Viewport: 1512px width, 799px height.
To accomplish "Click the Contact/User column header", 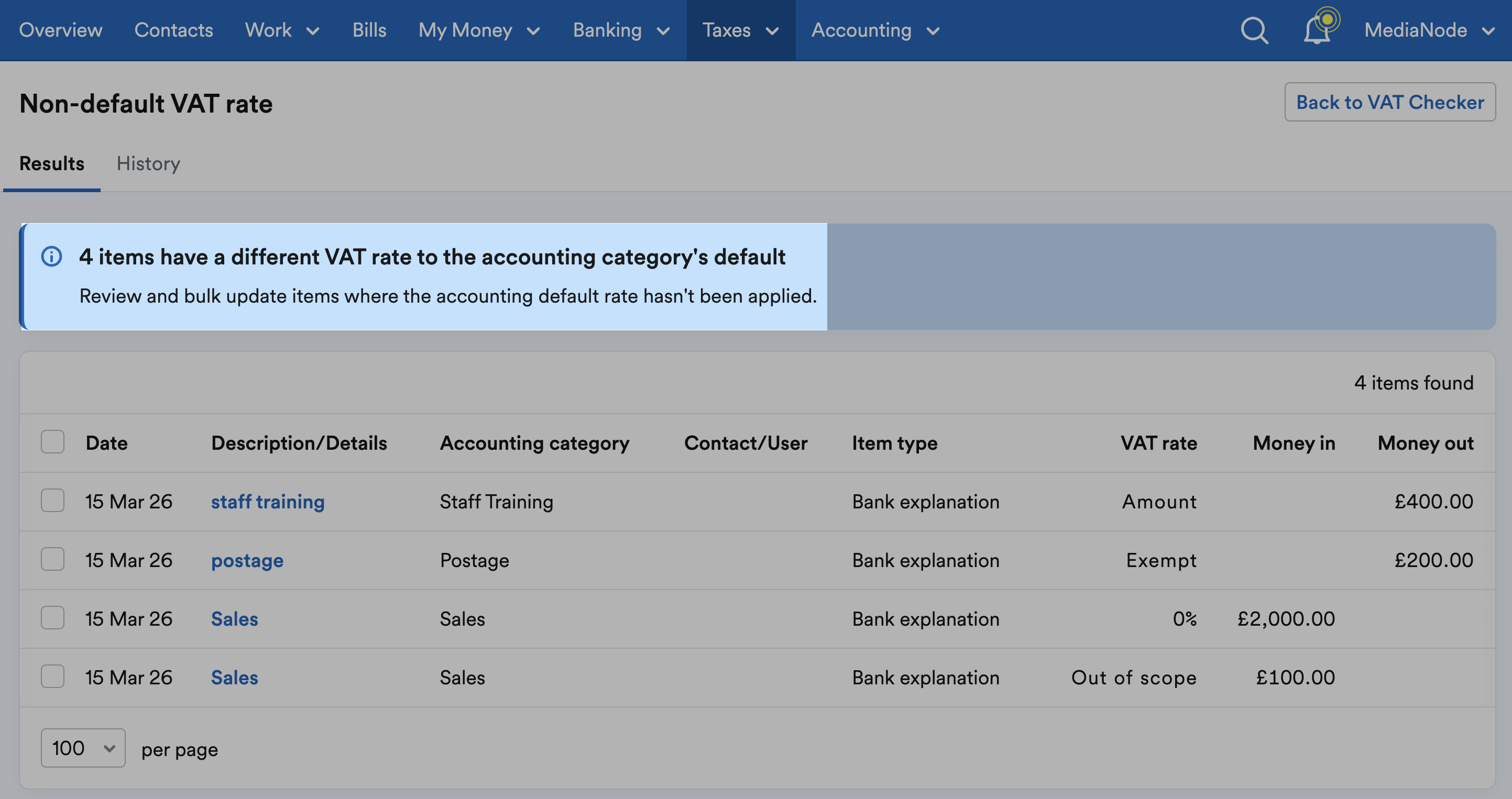I will point(746,443).
